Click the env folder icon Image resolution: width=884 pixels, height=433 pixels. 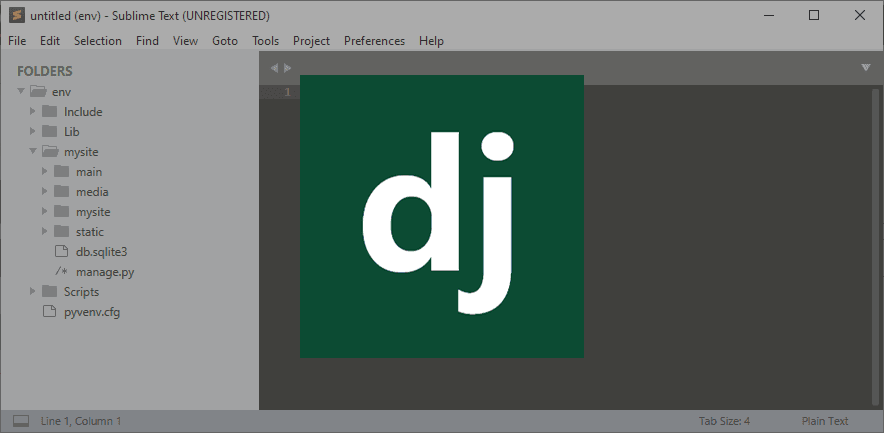point(38,91)
